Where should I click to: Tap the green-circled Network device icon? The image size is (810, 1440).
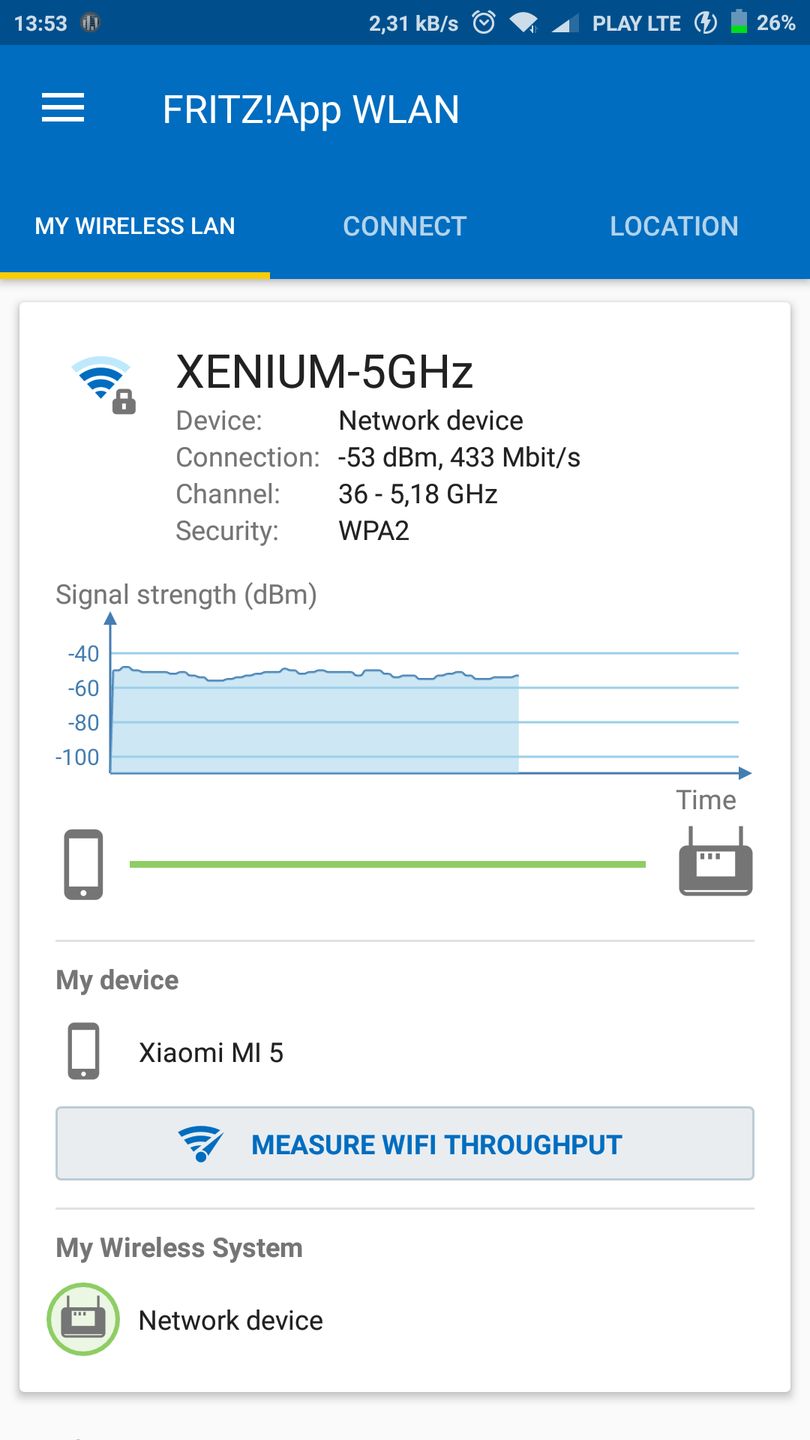(83, 1319)
